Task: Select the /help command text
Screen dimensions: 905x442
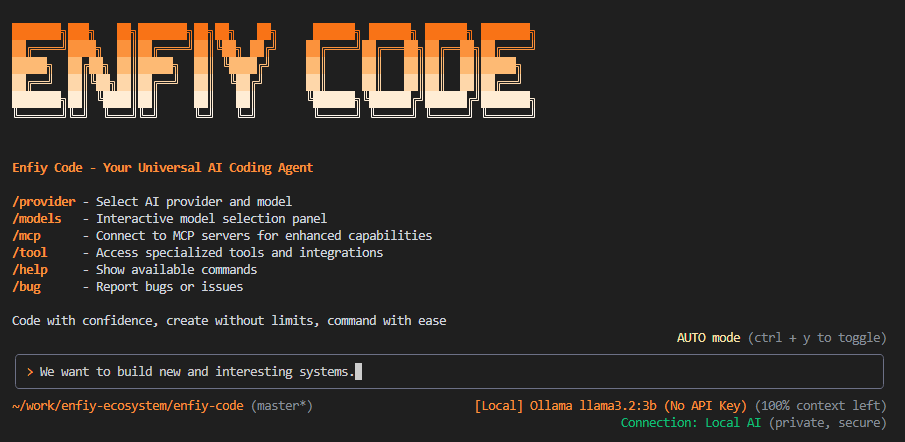Action: coord(30,269)
